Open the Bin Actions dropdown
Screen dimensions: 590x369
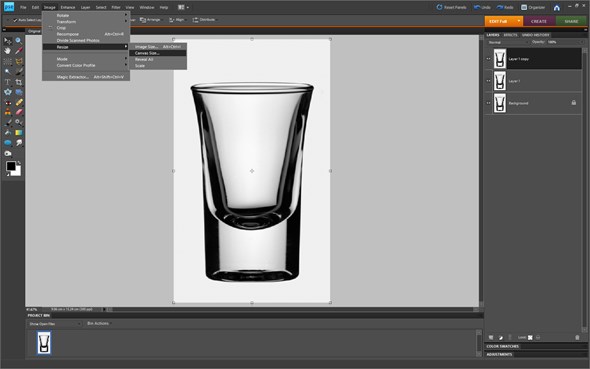(98, 323)
